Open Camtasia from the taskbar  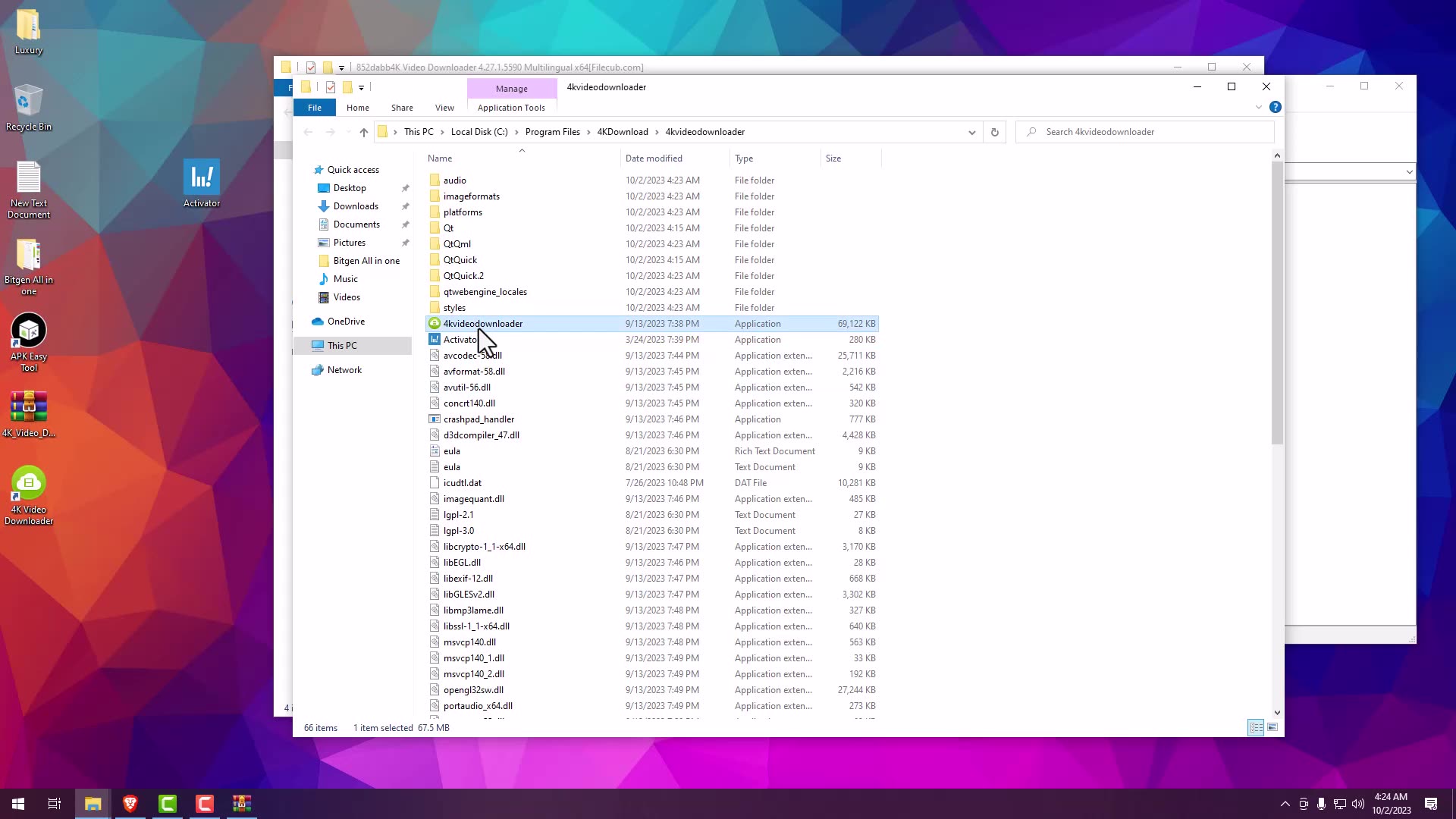tap(168, 803)
